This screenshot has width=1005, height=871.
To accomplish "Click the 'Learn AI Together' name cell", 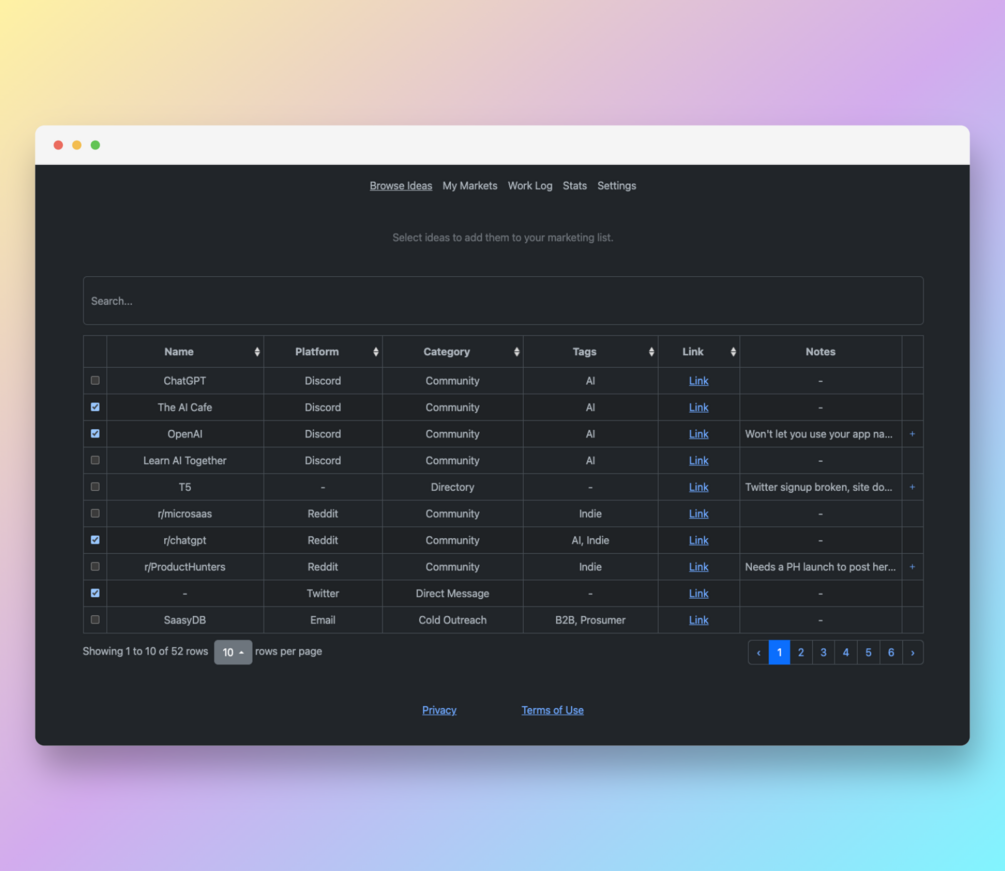I will 185,461.
